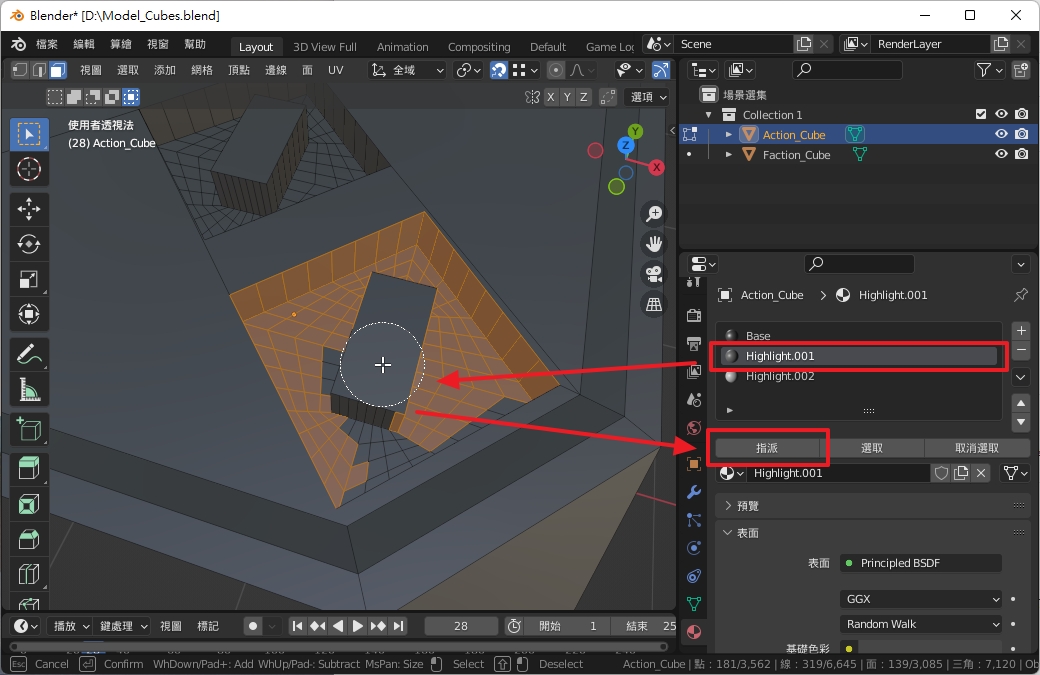Click the 指派 assign button

(767, 448)
